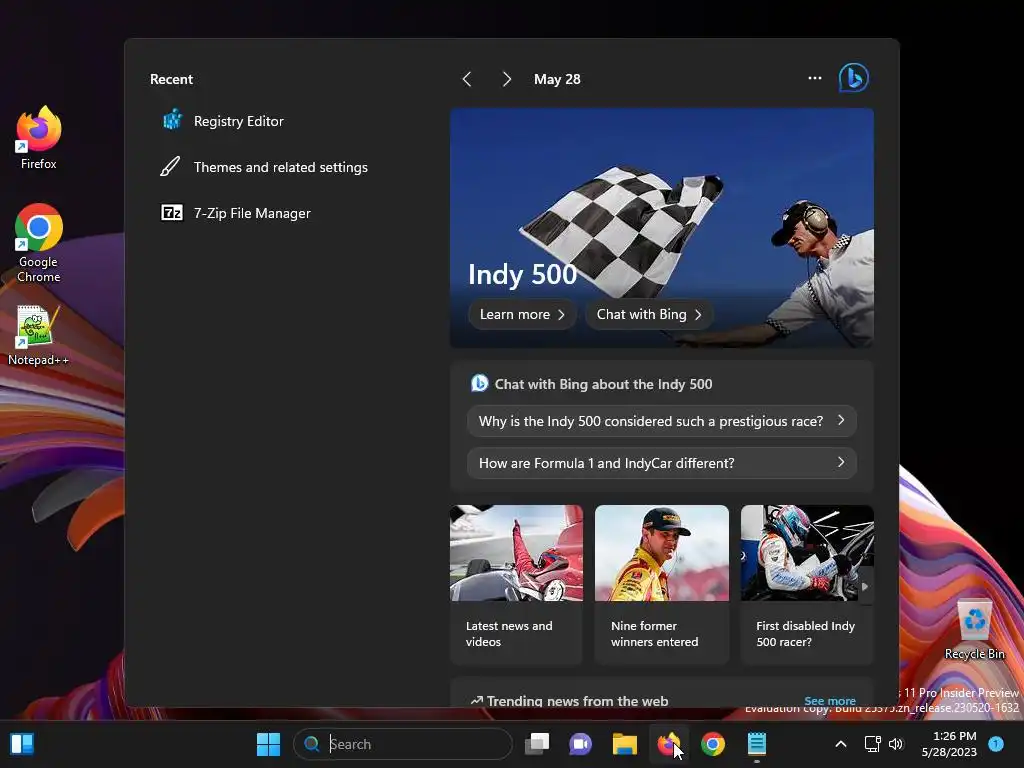Click the chevron on the prestigious race question
Screen dimensions: 1024x768
pyautogui.click(x=841, y=421)
